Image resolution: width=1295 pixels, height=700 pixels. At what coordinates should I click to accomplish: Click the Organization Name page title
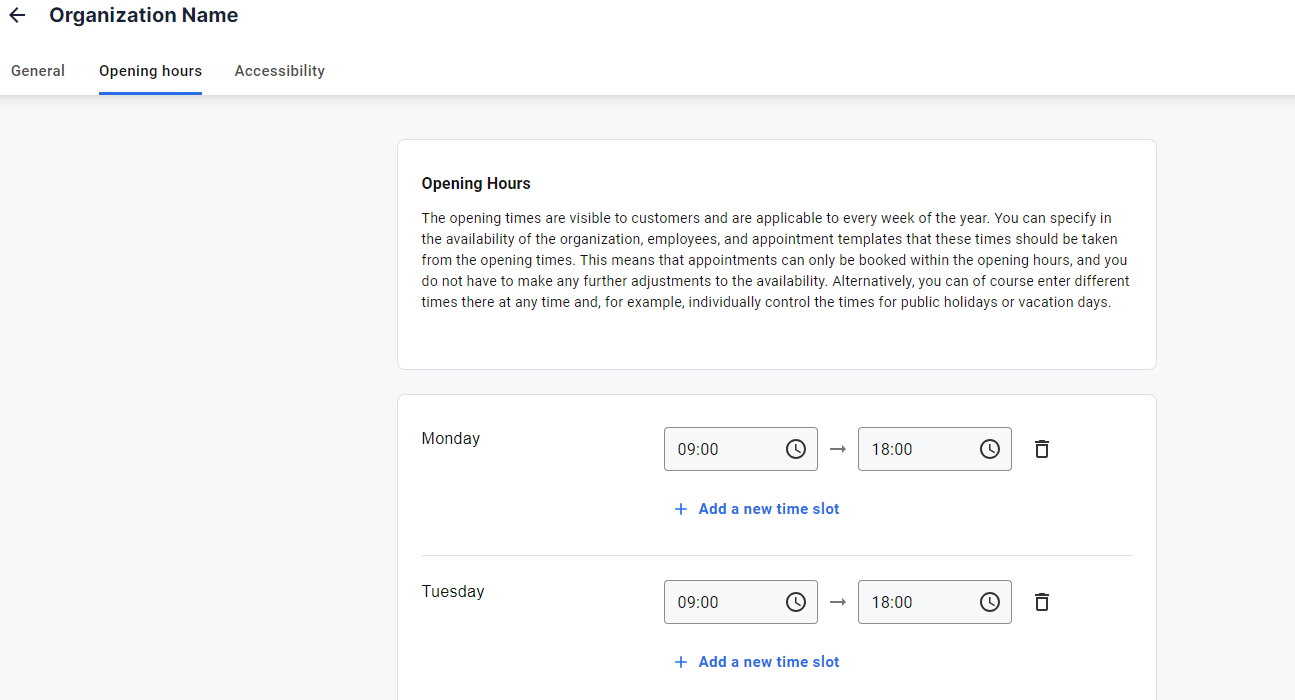[x=144, y=15]
